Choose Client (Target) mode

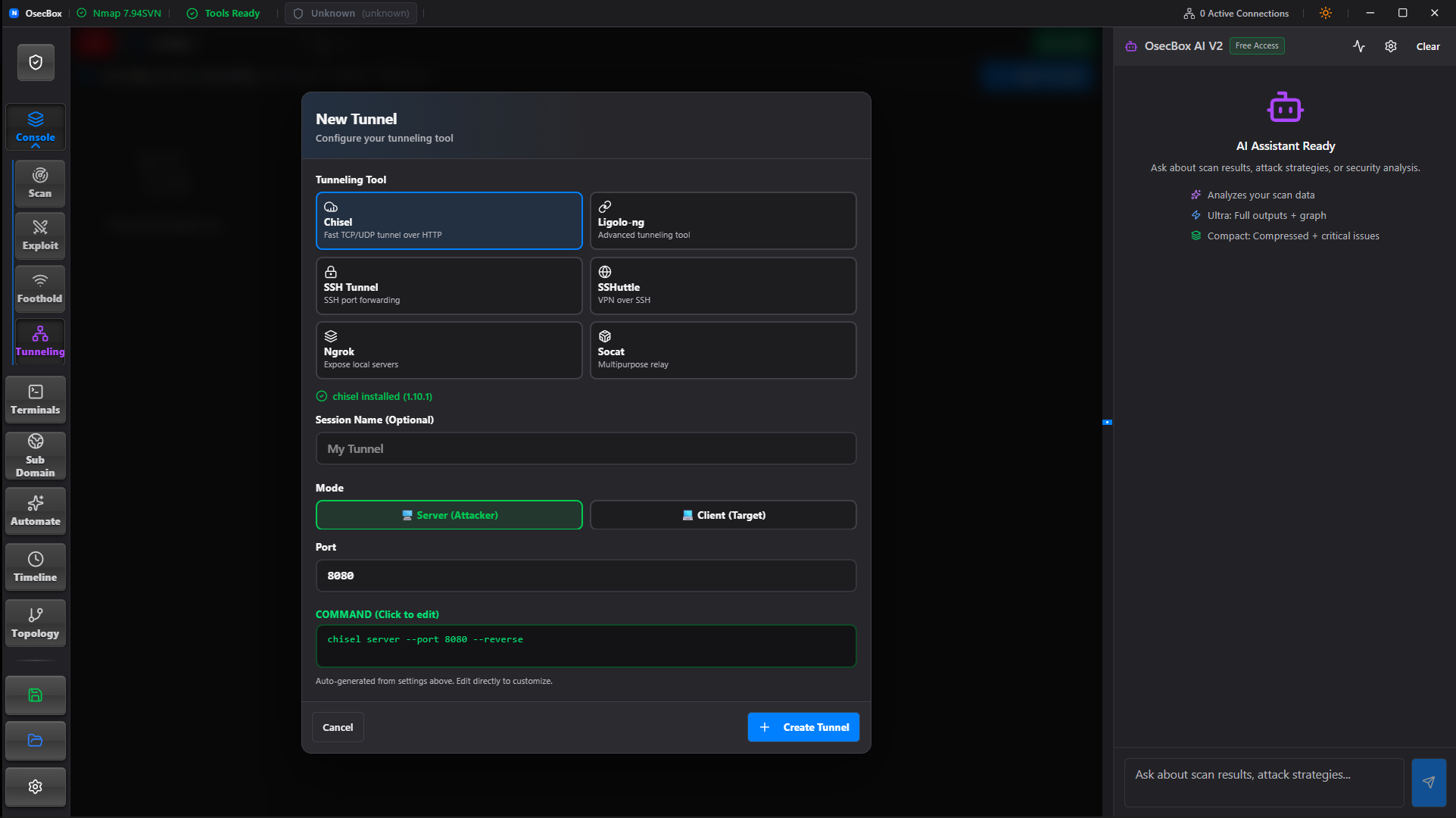(723, 515)
